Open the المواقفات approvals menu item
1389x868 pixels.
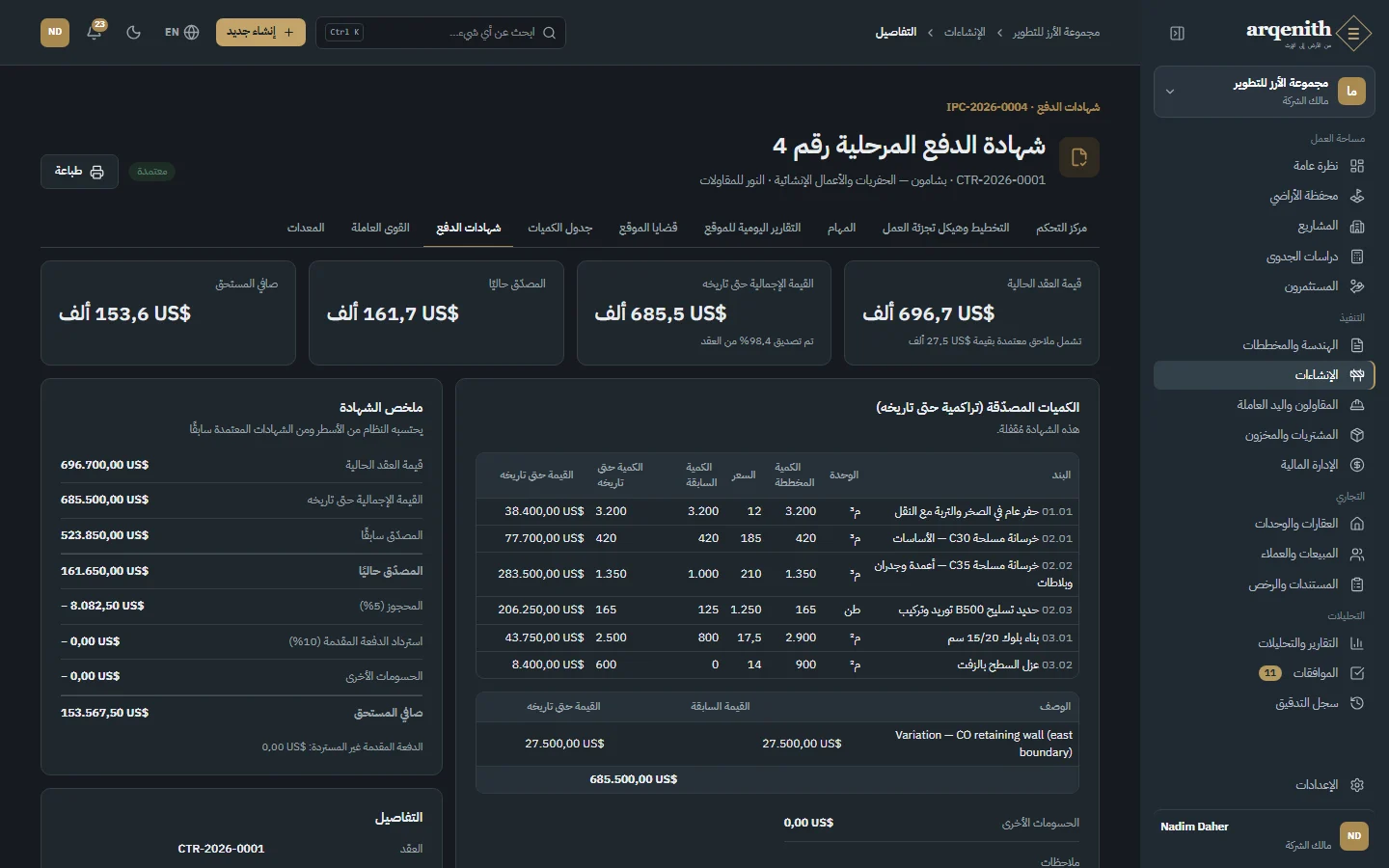click(1264, 673)
